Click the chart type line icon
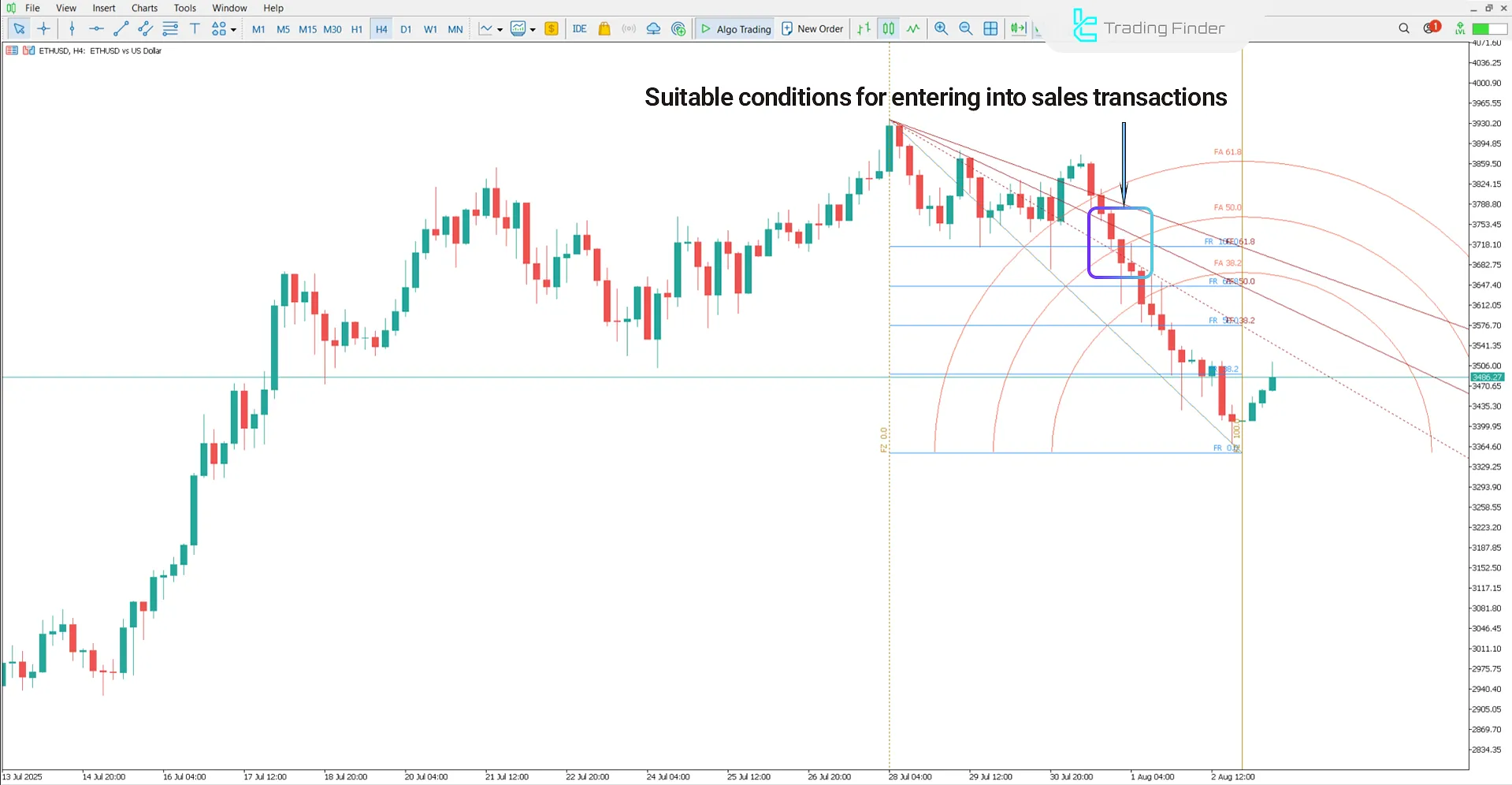This screenshot has height=785, width=1512. [485, 29]
